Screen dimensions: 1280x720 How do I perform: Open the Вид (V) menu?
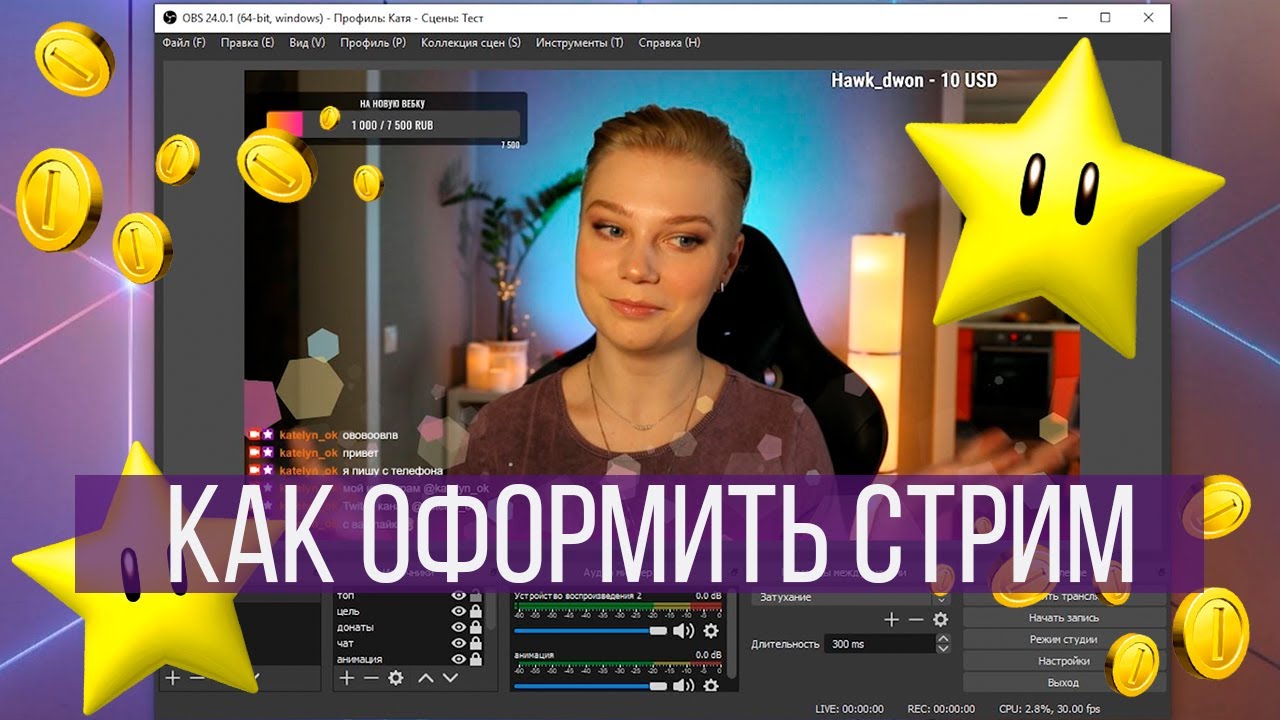pos(307,43)
